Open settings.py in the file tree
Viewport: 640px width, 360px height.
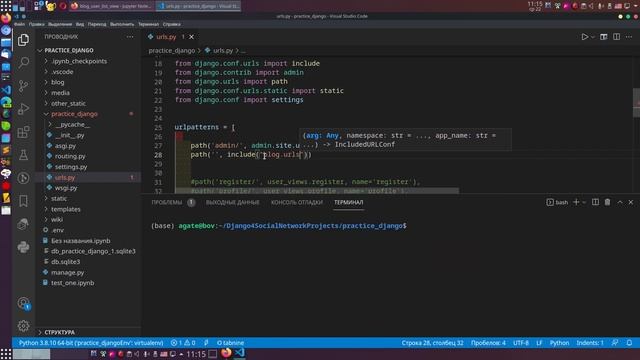coord(71,167)
